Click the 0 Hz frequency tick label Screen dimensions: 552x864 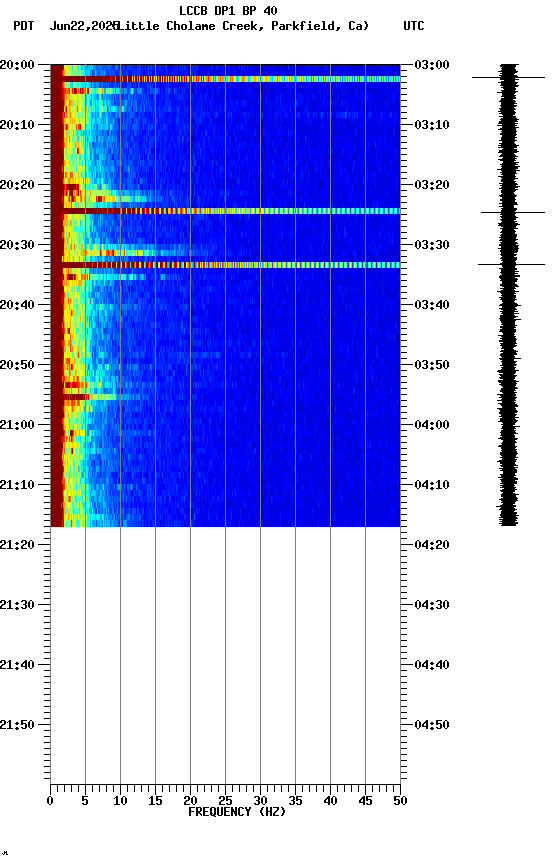50,802
